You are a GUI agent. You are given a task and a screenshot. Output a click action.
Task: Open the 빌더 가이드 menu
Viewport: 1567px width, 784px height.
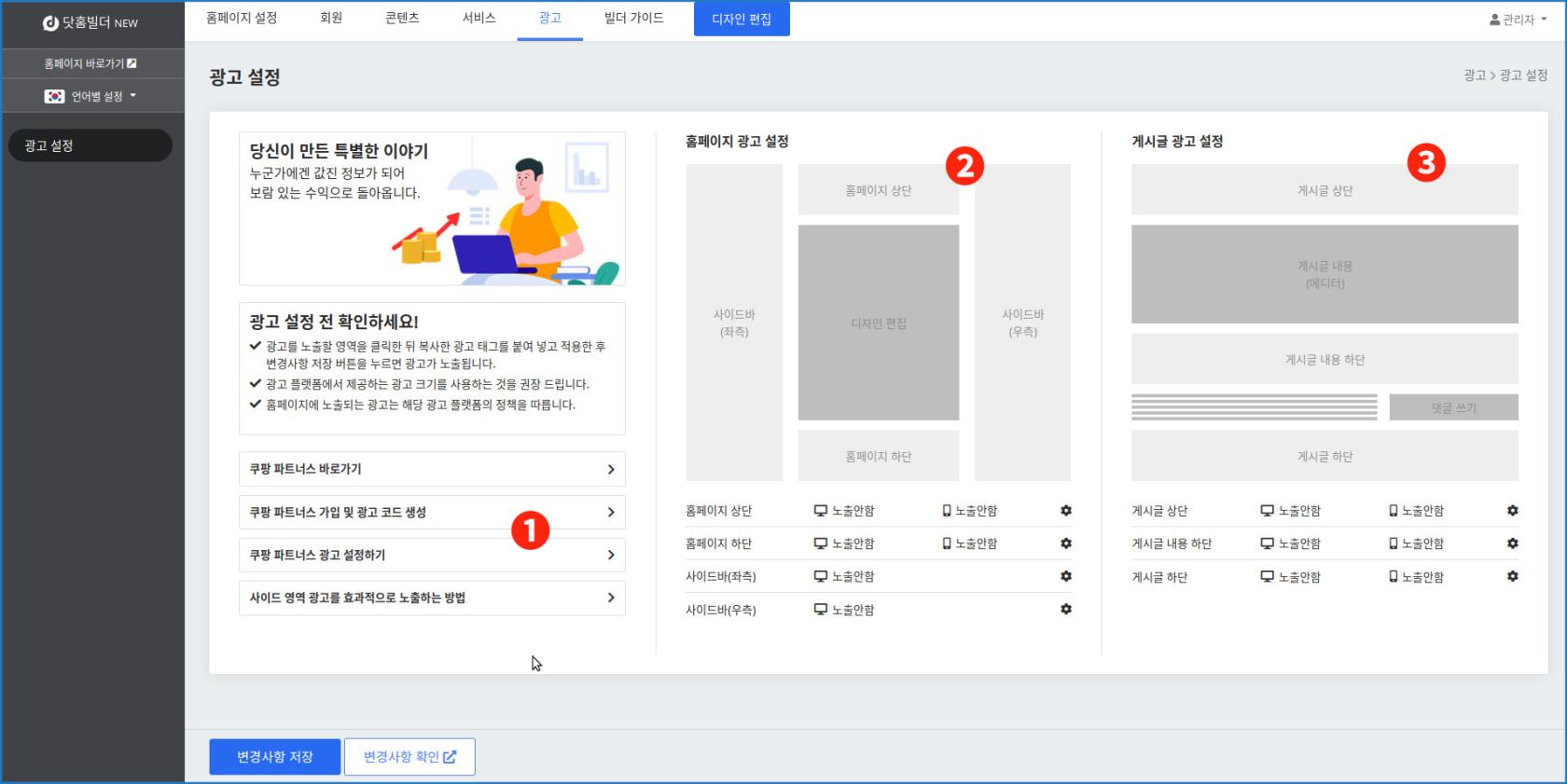pos(633,19)
